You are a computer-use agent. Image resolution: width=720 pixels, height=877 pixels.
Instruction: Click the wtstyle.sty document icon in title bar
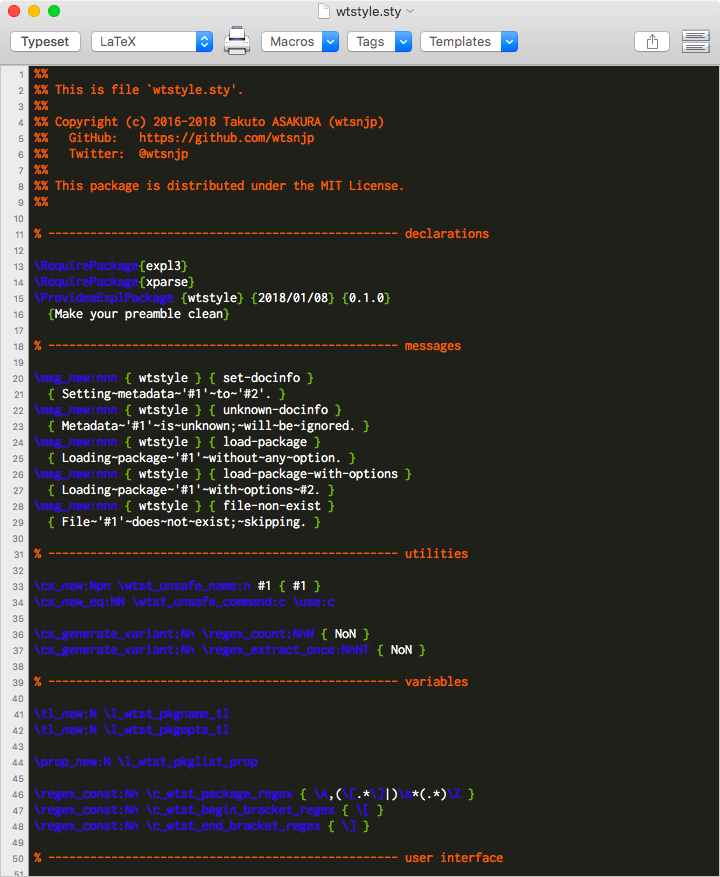(323, 11)
